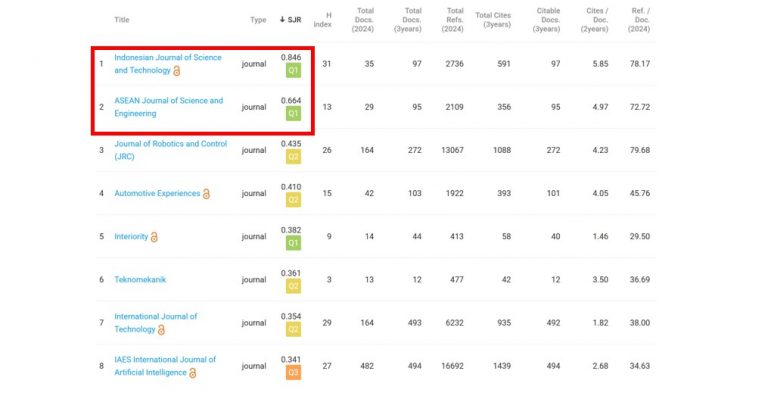768x399 pixels.
Task: Select ref per doc value 78.17
Action: click(x=640, y=64)
